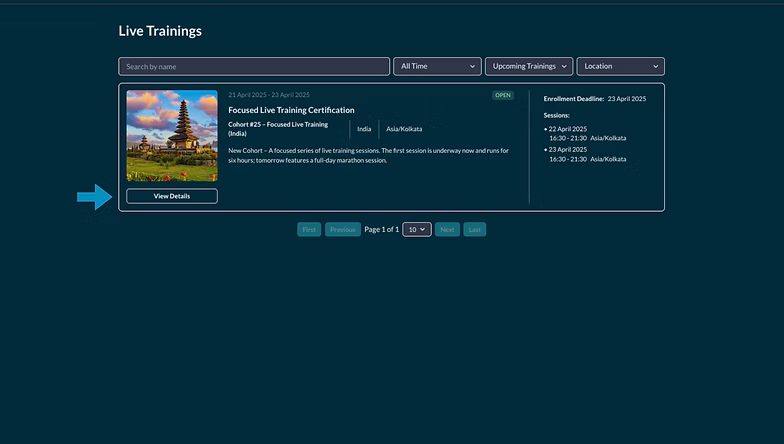This screenshot has height=444, width=784.
Task: Click the 21 April 2025 - 23 April 2025 date range
Action: [269, 94]
